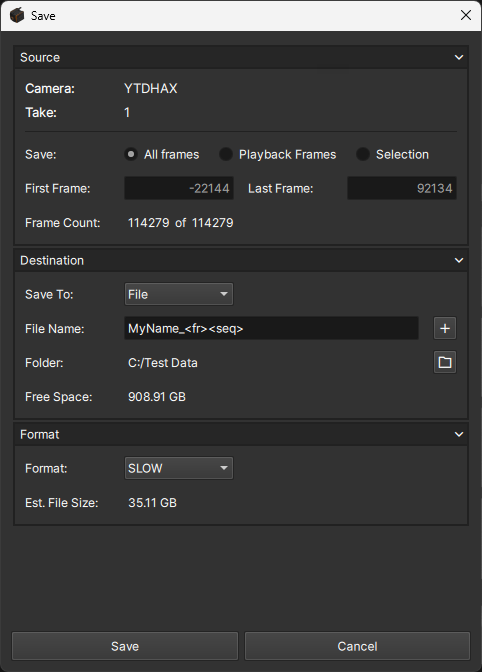
Task: Click the estimated file size 35.11 GB
Action: [x=153, y=503]
